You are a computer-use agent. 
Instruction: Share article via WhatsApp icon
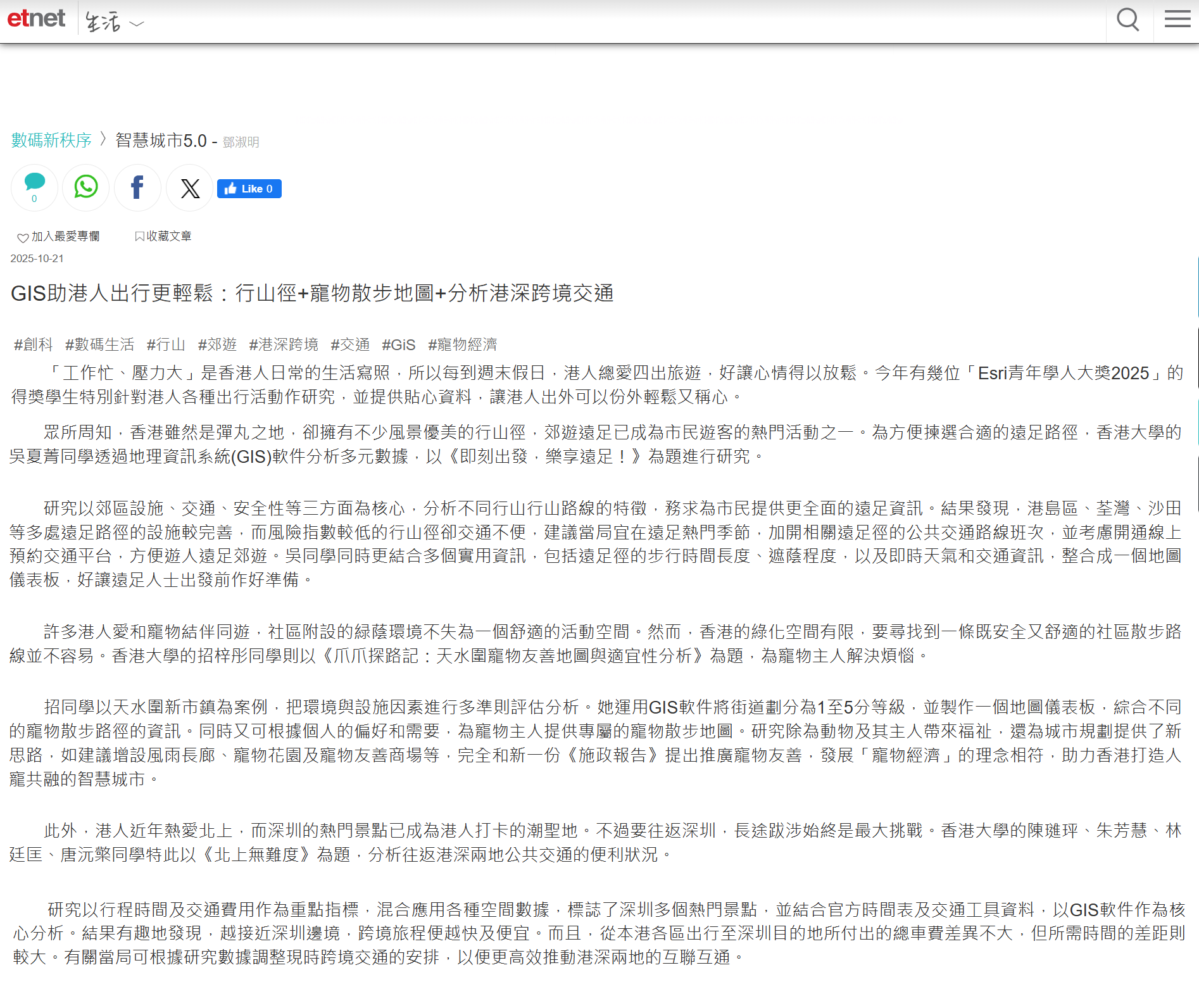[86, 187]
